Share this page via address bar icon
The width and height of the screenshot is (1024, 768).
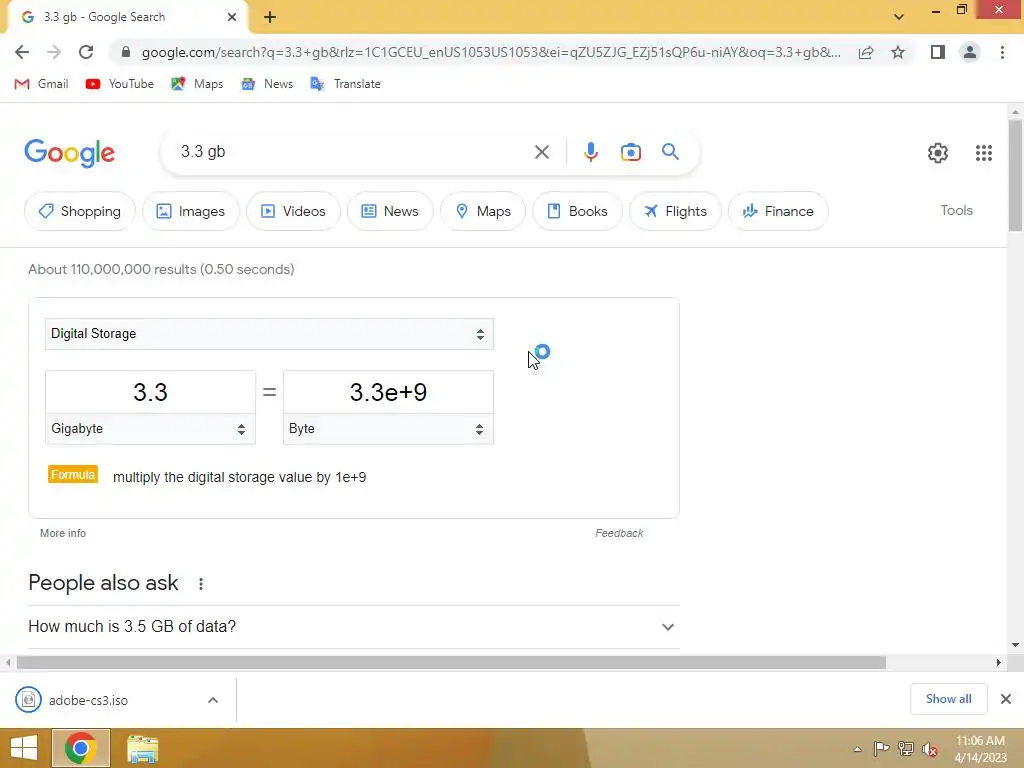[866, 52]
